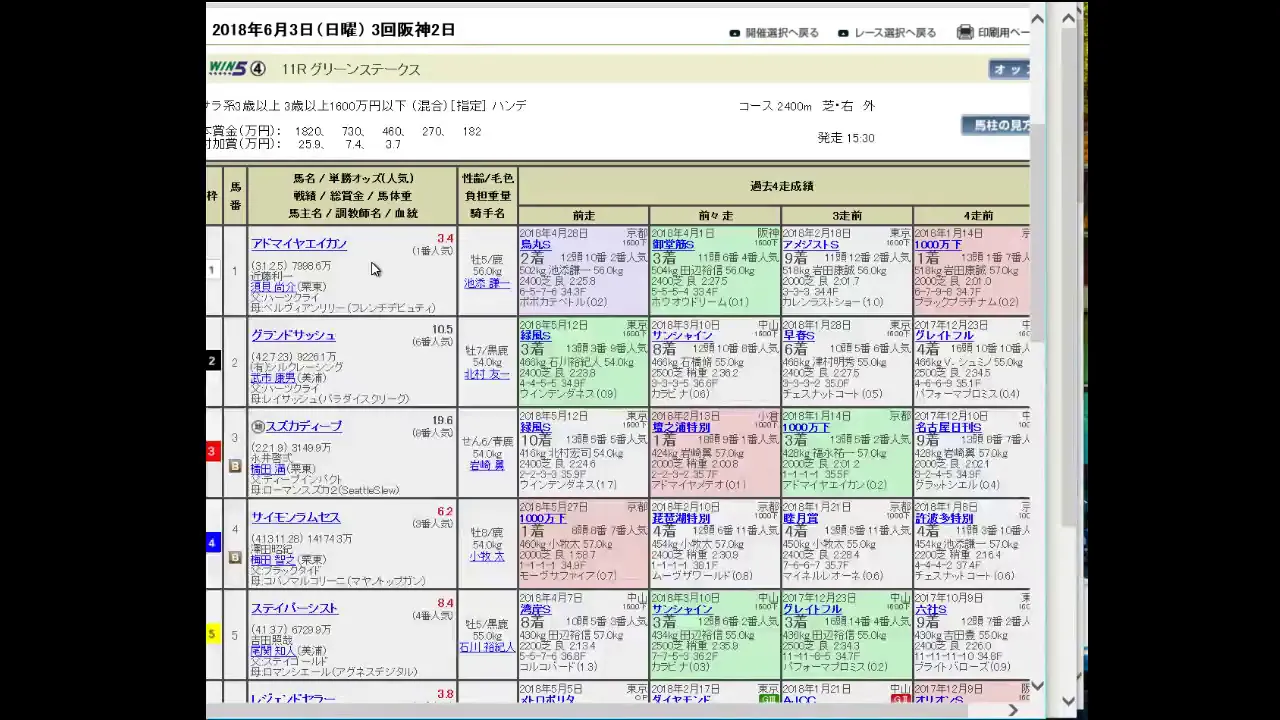Open the 名古屋日刊S race result
The height and width of the screenshot is (720, 1280).
[948, 427]
